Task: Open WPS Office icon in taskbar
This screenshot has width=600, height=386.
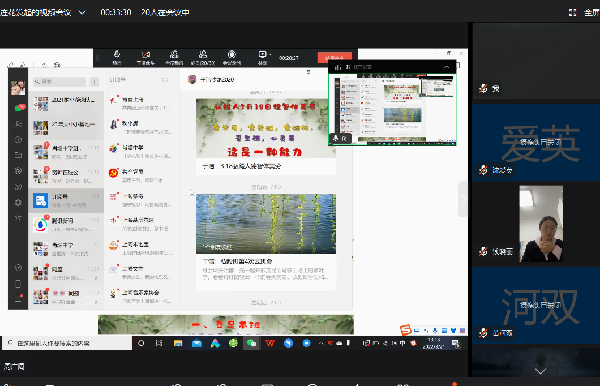Action: [x=270, y=343]
